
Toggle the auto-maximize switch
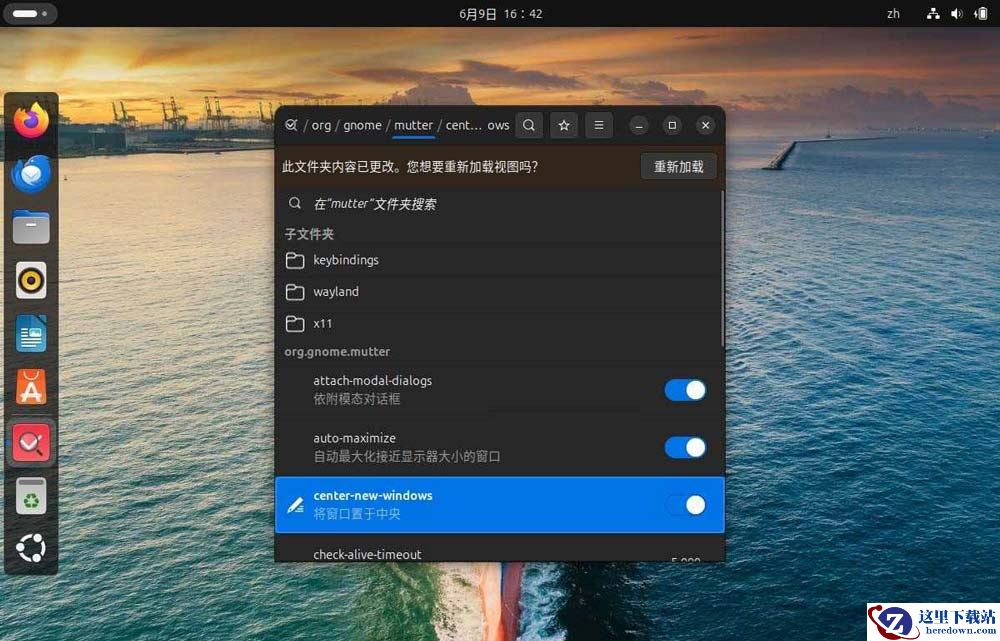pos(685,447)
